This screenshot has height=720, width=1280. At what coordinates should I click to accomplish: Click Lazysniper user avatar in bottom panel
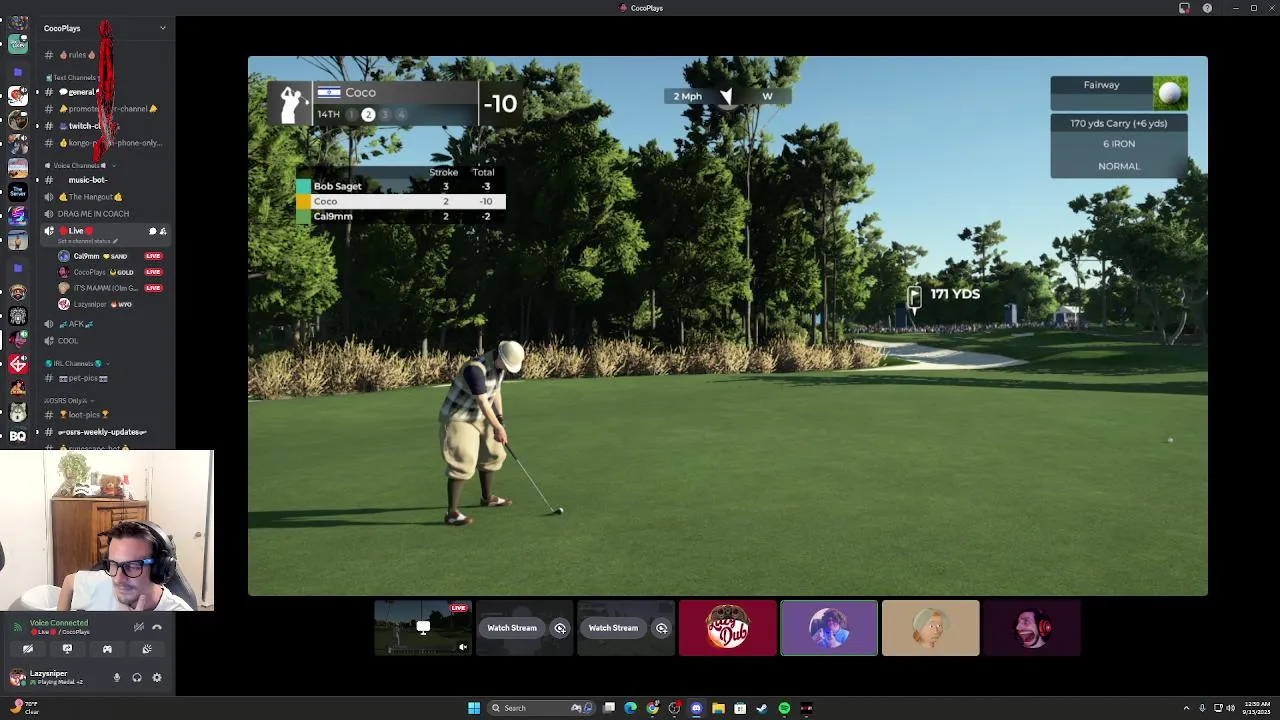(17, 678)
